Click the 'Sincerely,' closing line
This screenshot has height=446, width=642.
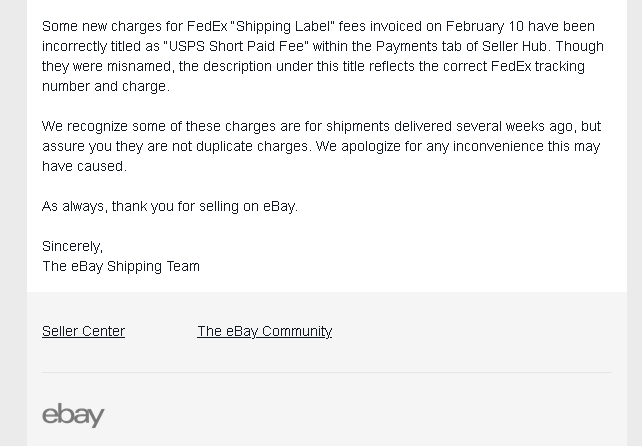(x=72, y=246)
